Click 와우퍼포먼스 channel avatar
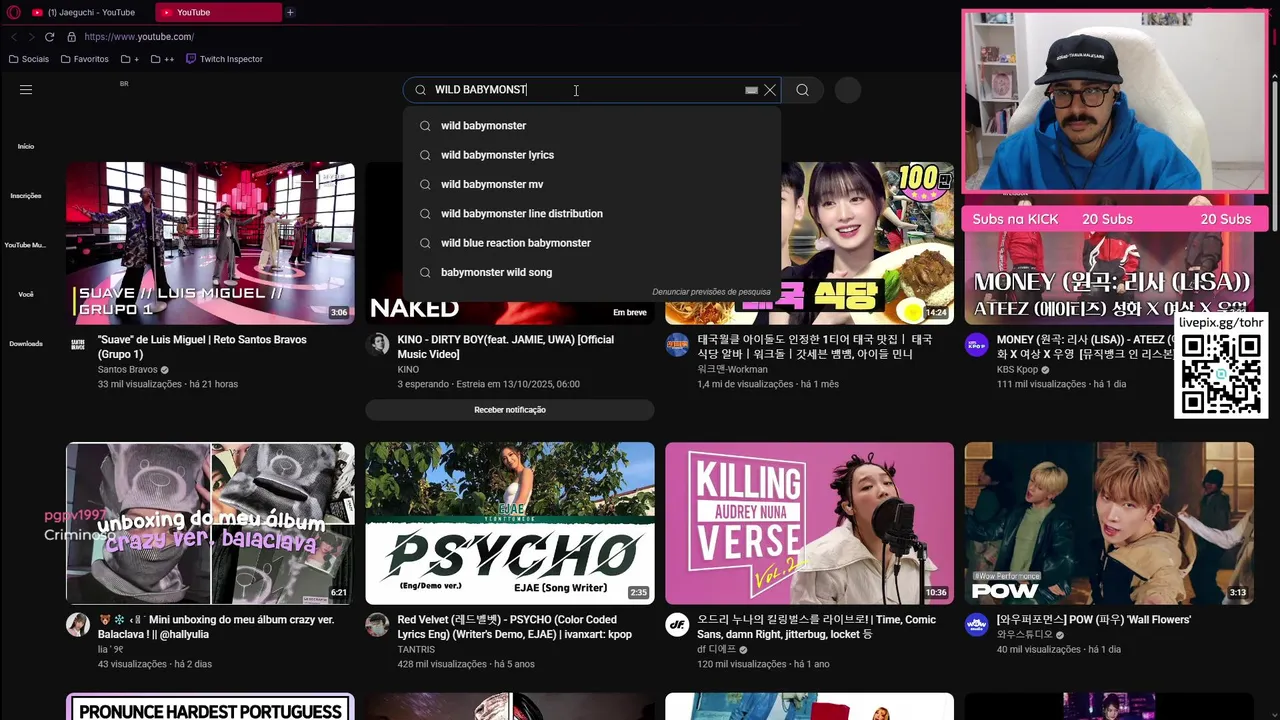Screen dimensions: 1280x720 (x=976, y=624)
